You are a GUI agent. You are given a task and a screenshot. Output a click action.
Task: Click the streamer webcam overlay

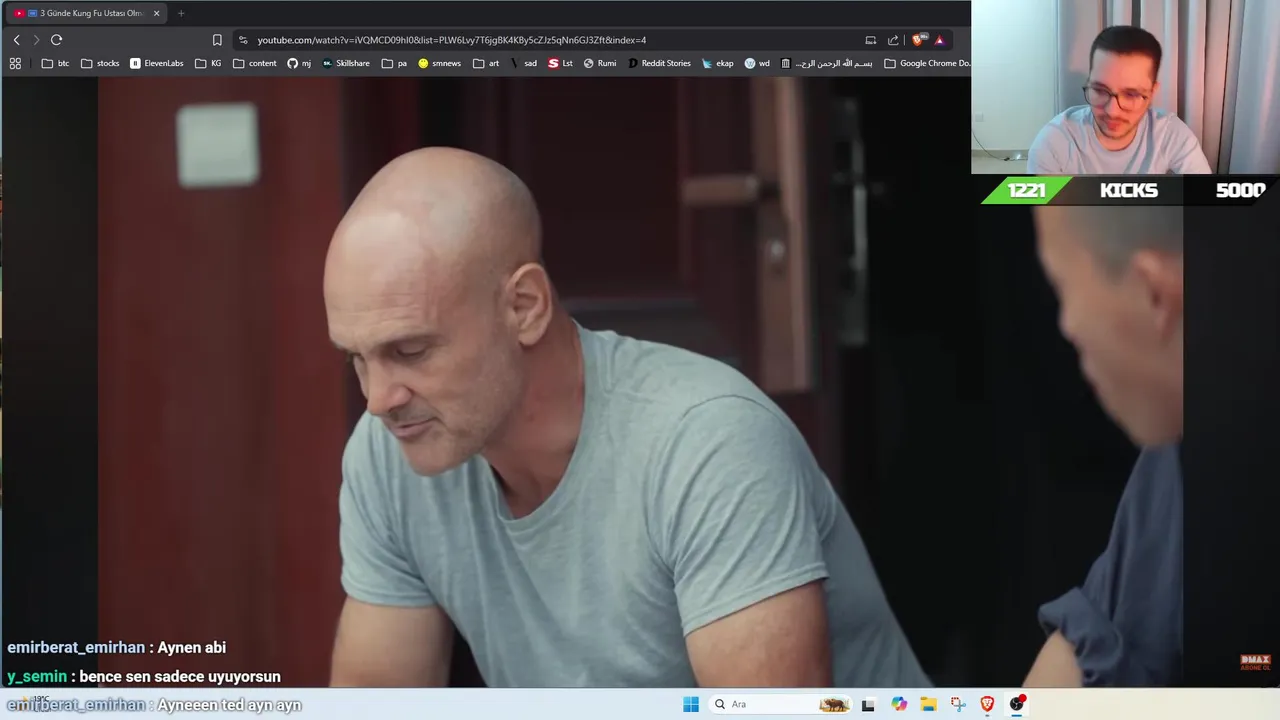click(x=1125, y=87)
